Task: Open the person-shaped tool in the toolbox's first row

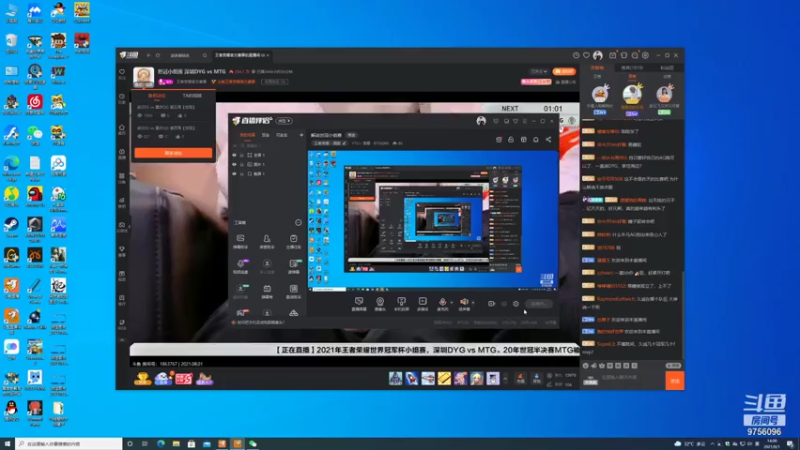Action: (x=266, y=238)
